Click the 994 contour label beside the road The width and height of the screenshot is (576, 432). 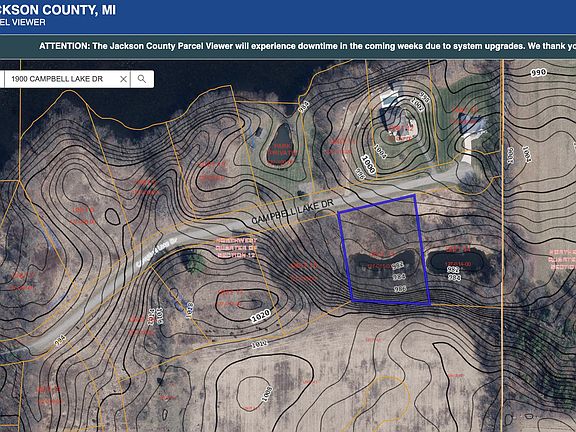60,340
